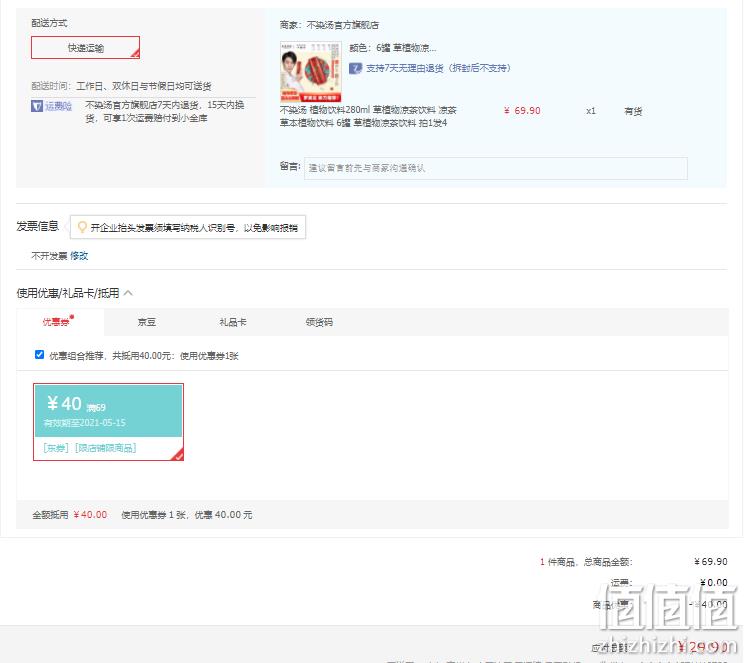Switch to the 礼品卡 tab

click(x=232, y=322)
